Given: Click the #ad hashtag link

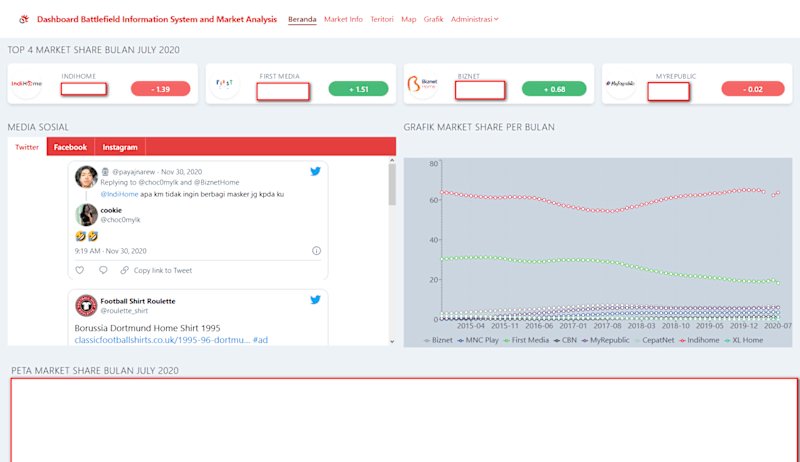Looking at the screenshot, I should coord(260,340).
